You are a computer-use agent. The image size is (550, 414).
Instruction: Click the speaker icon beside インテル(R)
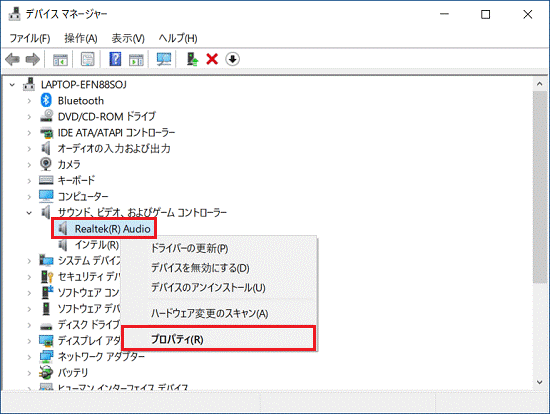[63, 245]
